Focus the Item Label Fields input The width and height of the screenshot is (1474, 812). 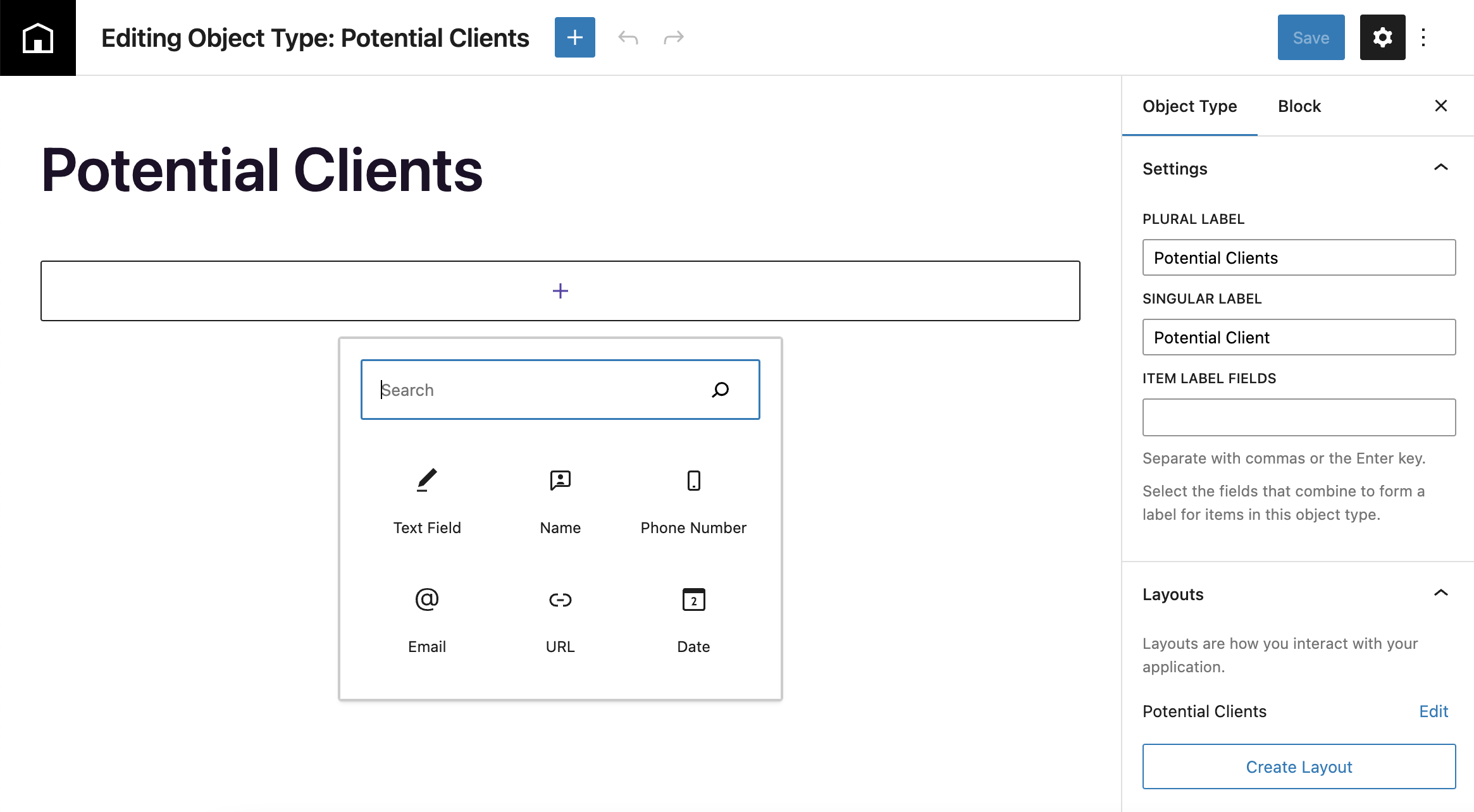(1299, 417)
